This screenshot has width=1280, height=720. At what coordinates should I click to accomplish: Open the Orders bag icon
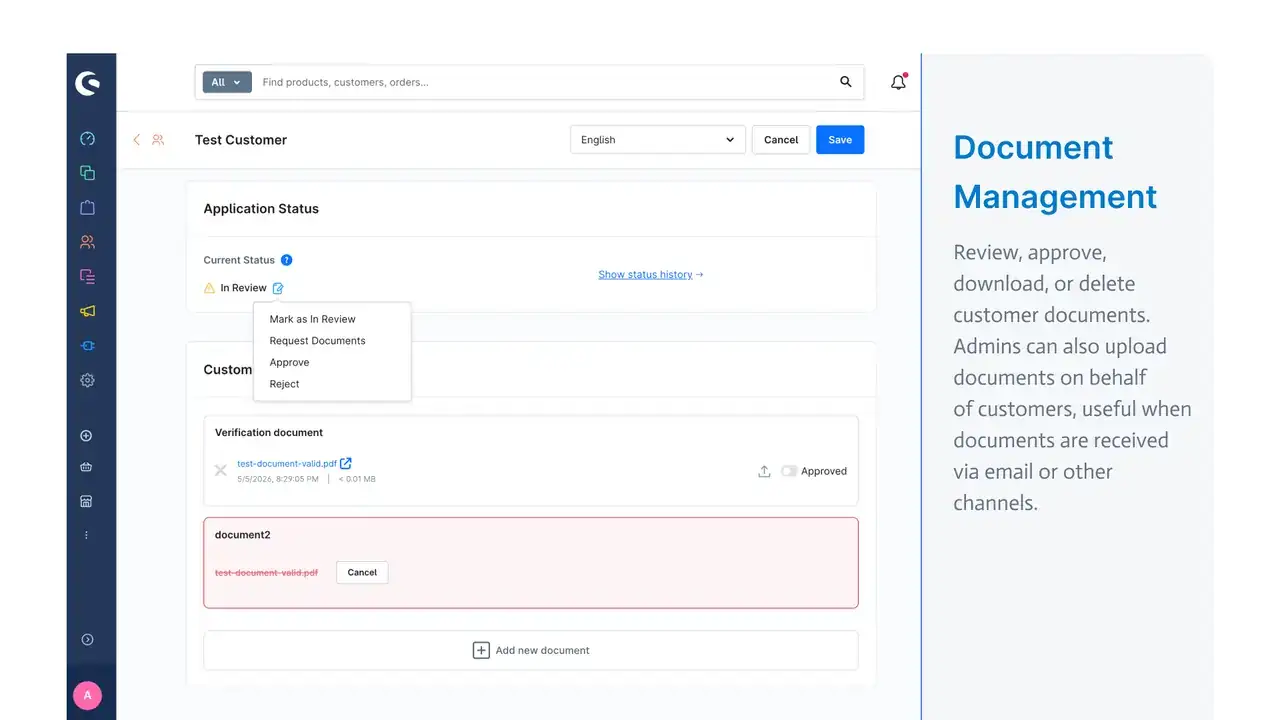(x=87, y=208)
